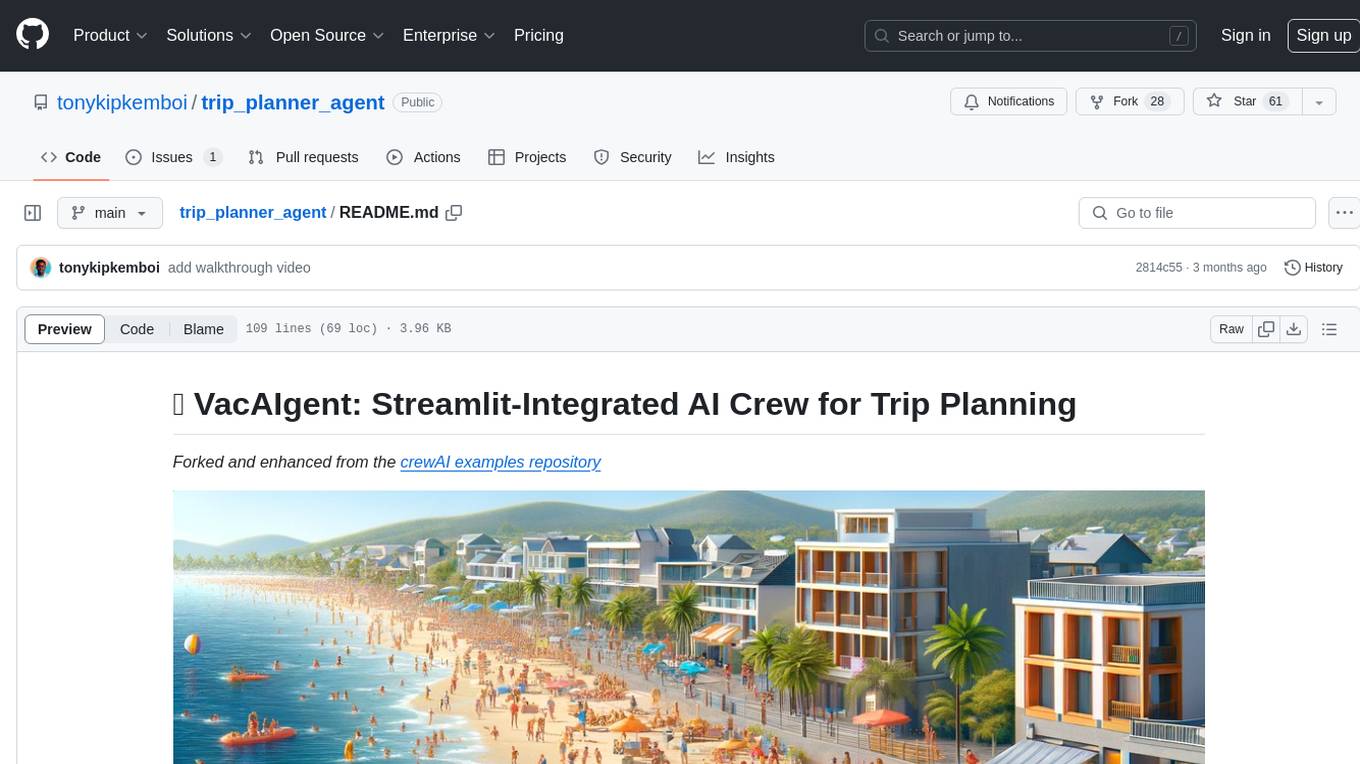This screenshot has height=764, width=1360.
Task: Switch to the Code tab
Action: (x=71, y=157)
